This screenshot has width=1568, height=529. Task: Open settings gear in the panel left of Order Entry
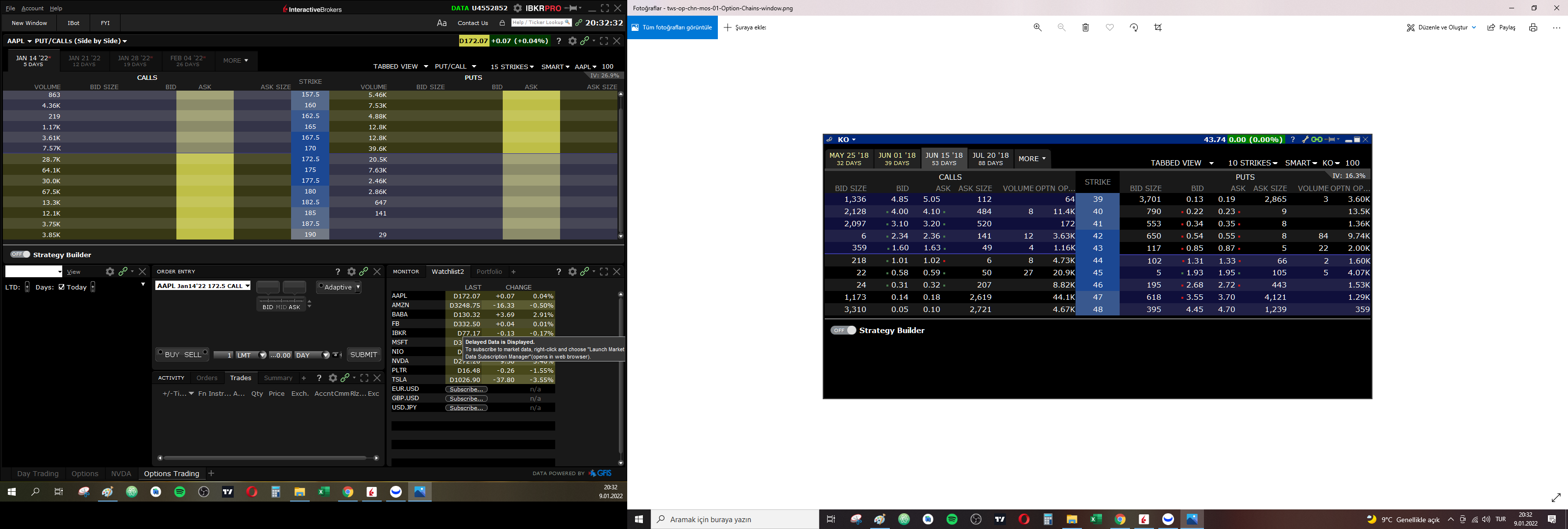[x=110, y=271]
